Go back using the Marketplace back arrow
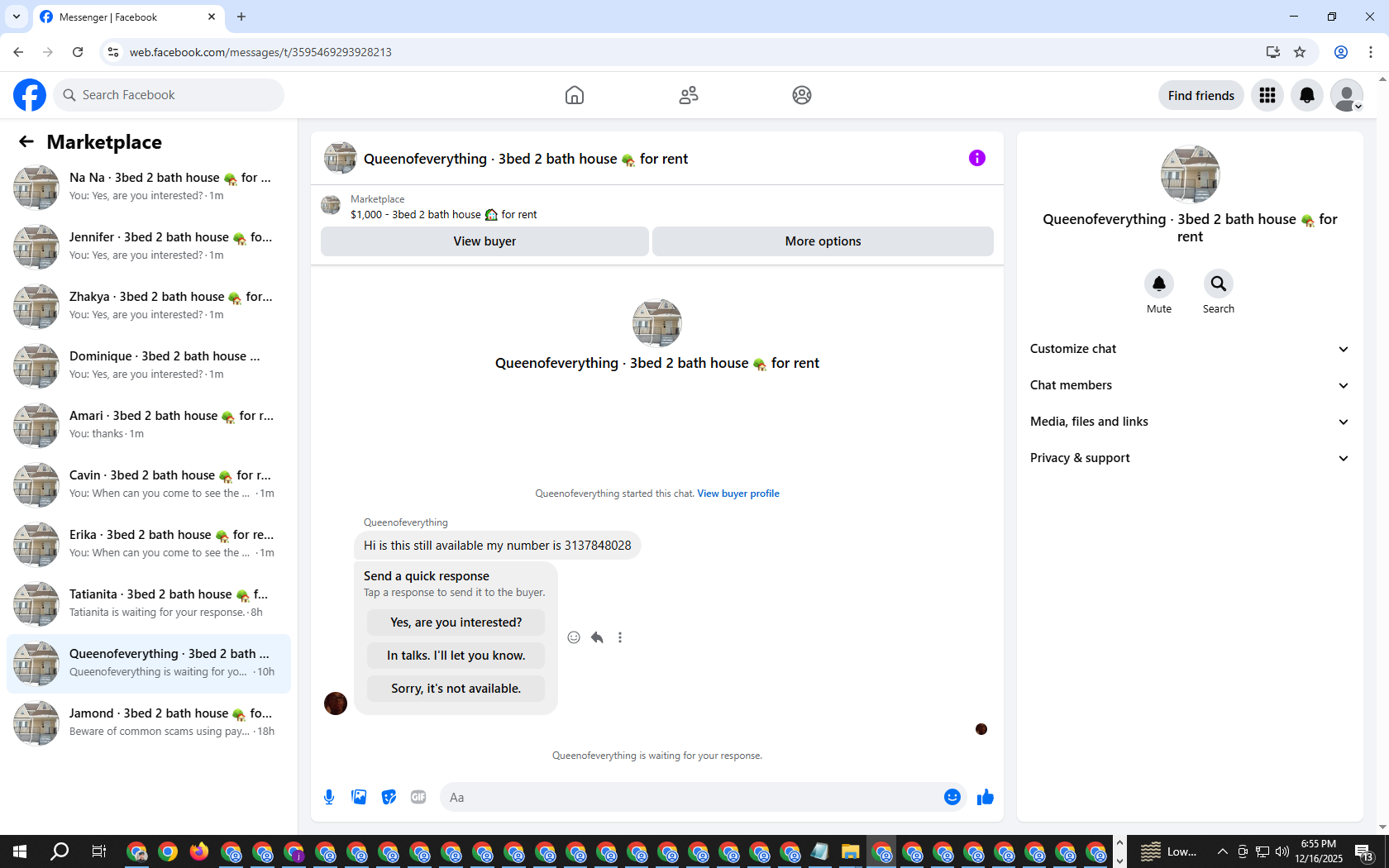Image resolution: width=1389 pixels, height=868 pixels. pos(26,141)
